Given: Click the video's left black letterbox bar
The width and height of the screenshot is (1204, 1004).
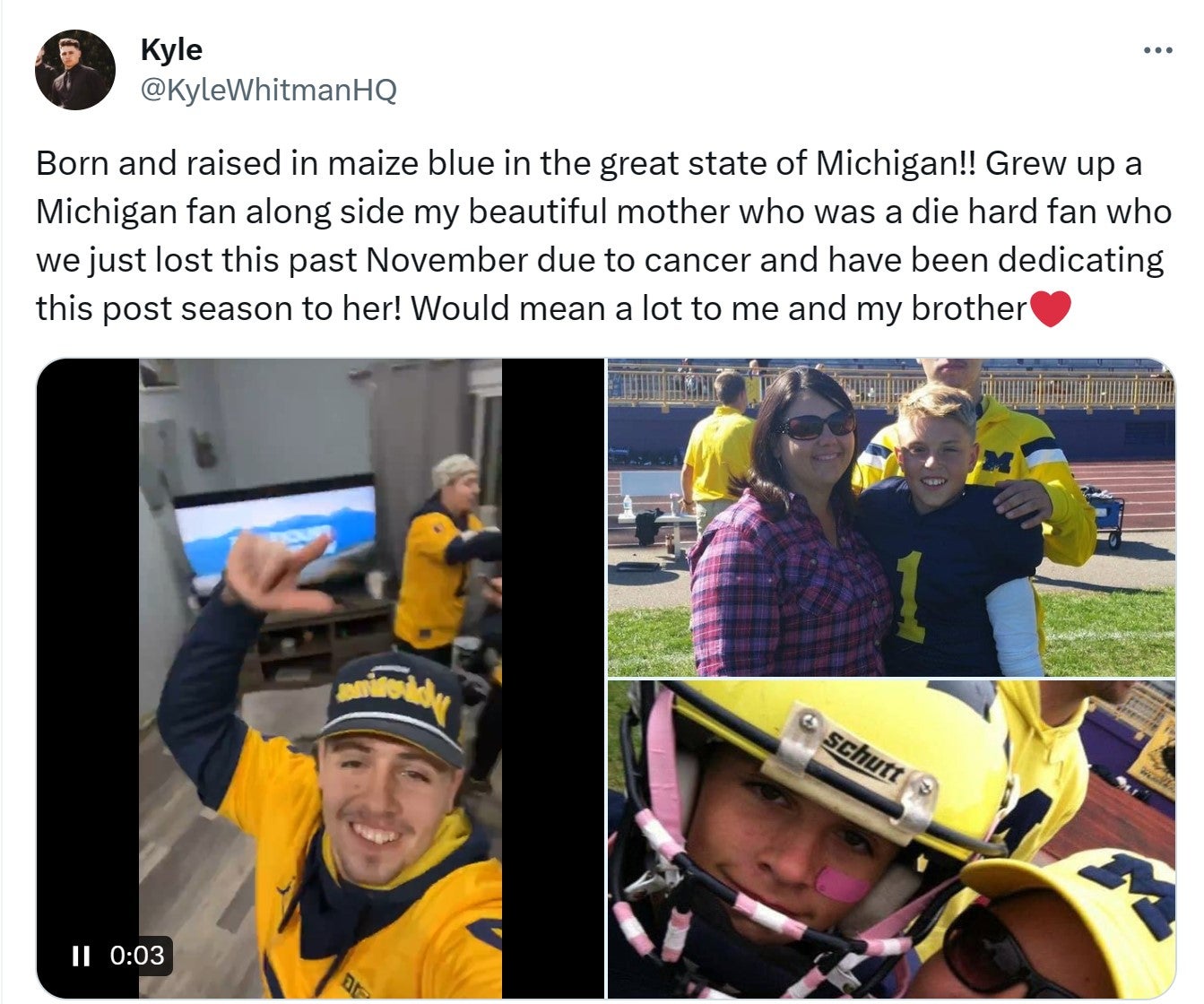Looking at the screenshot, I should [87, 627].
